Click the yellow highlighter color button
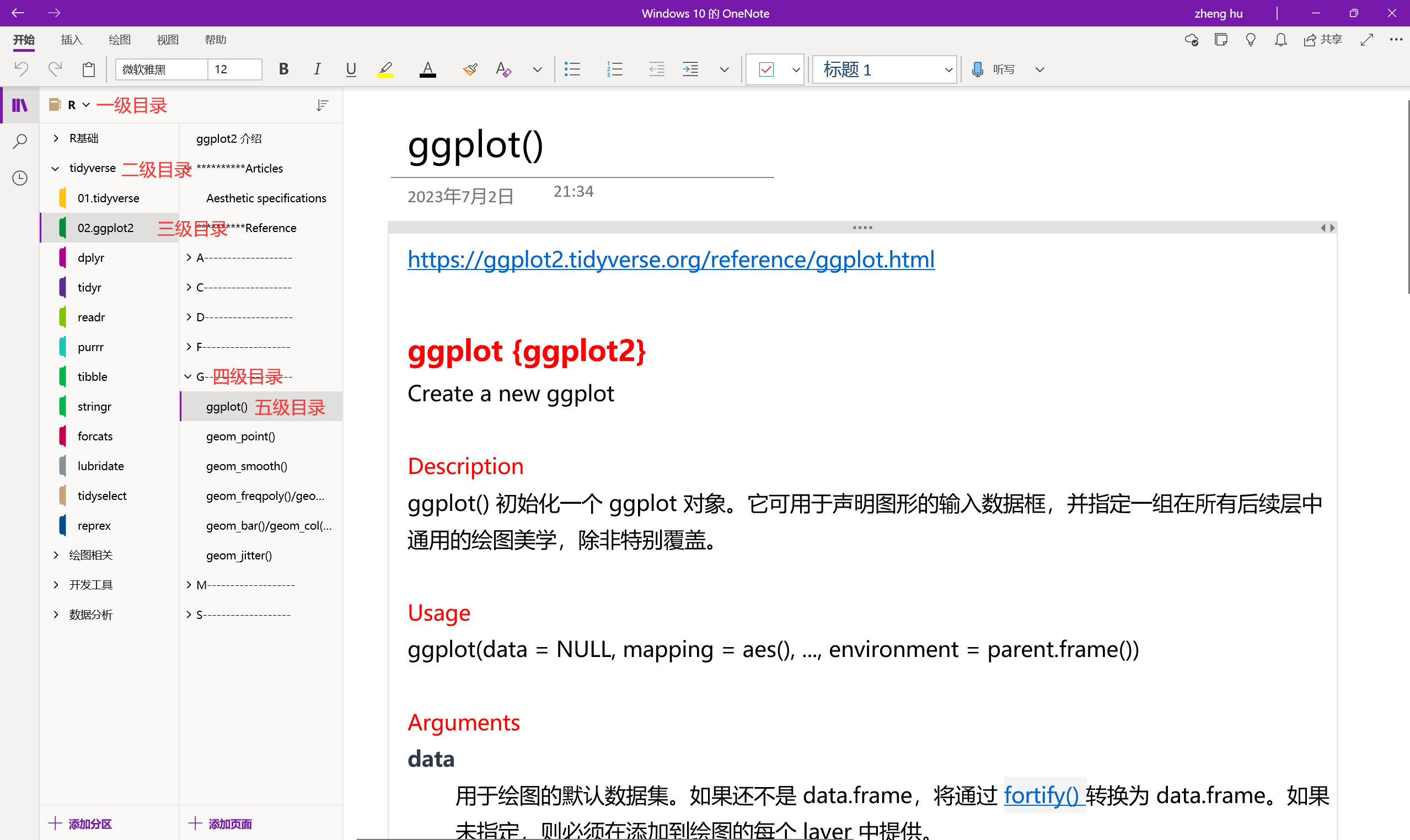 point(385,69)
